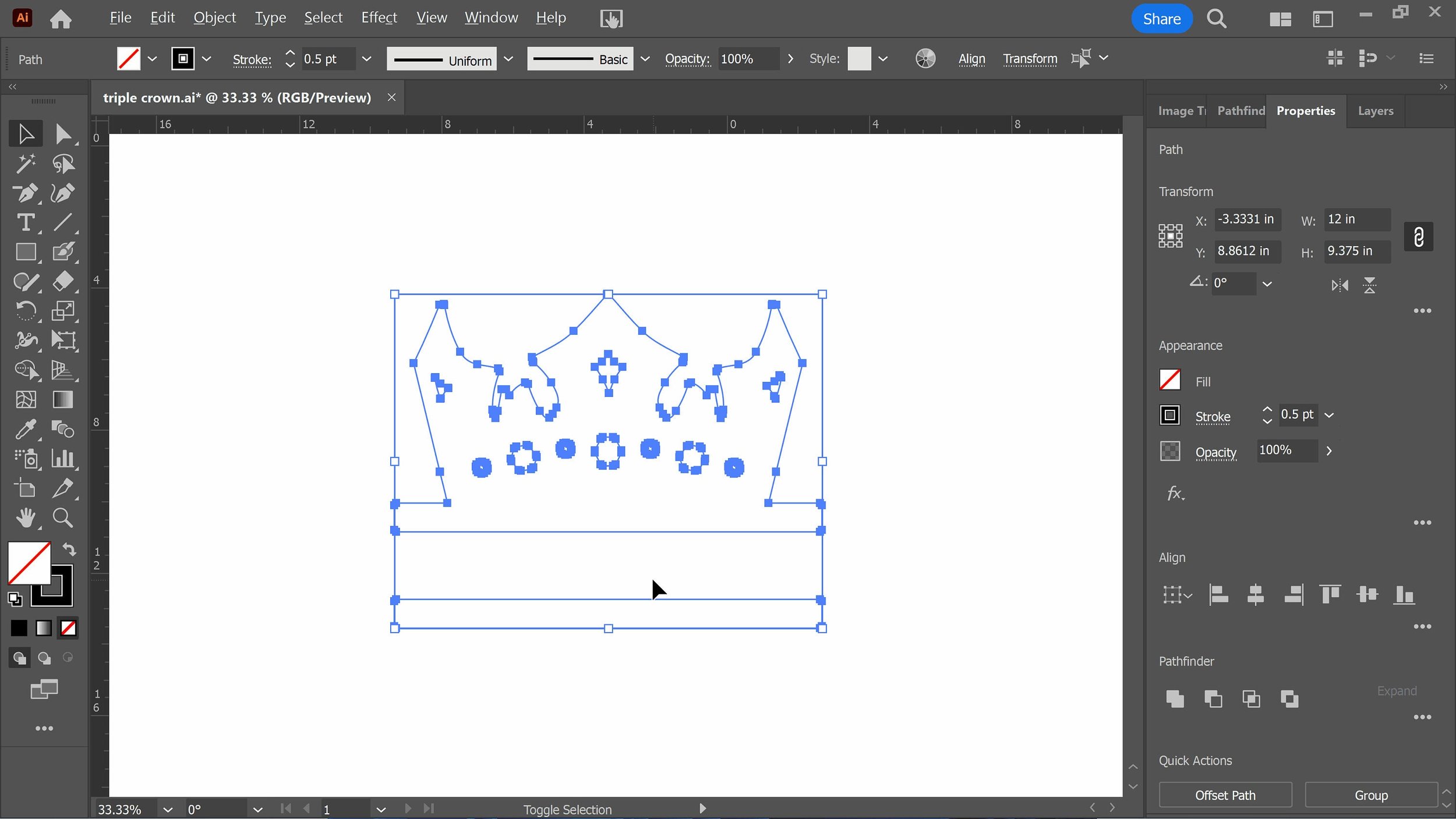Switch to the Layers tab
Viewport: 1456px width, 819px height.
pyautogui.click(x=1376, y=111)
